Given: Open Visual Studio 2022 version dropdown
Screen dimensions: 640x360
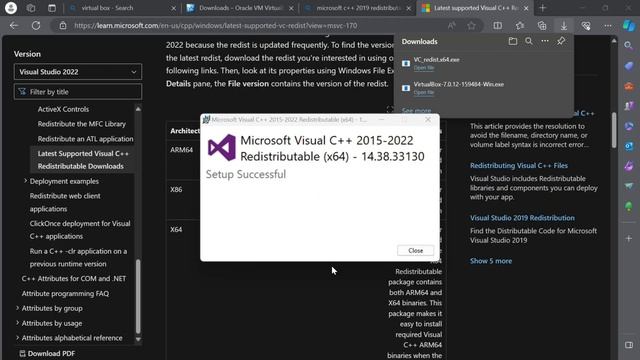Looking at the screenshot, I should (78, 72).
